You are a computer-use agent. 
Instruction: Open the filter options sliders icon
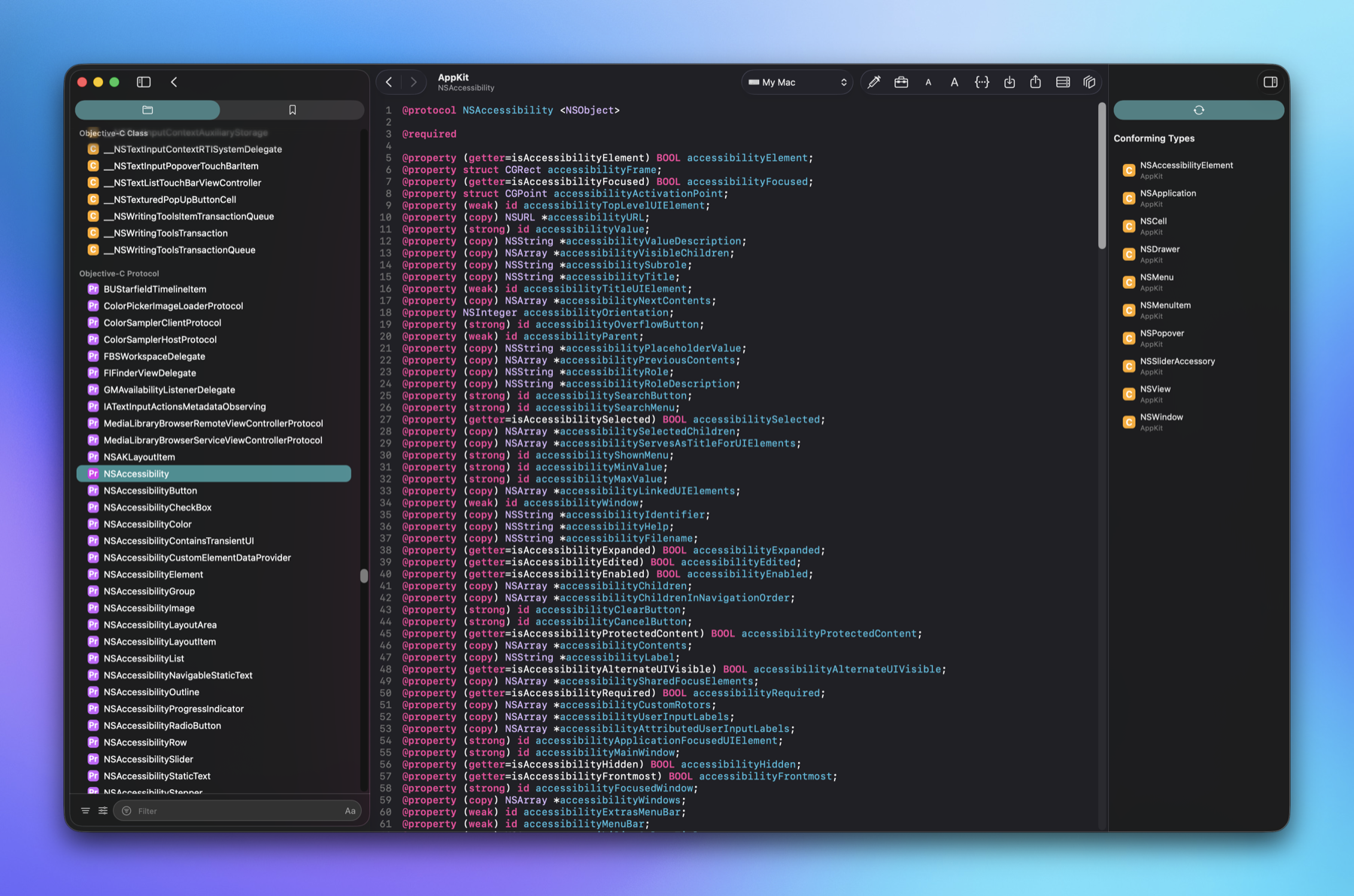[x=103, y=811]
